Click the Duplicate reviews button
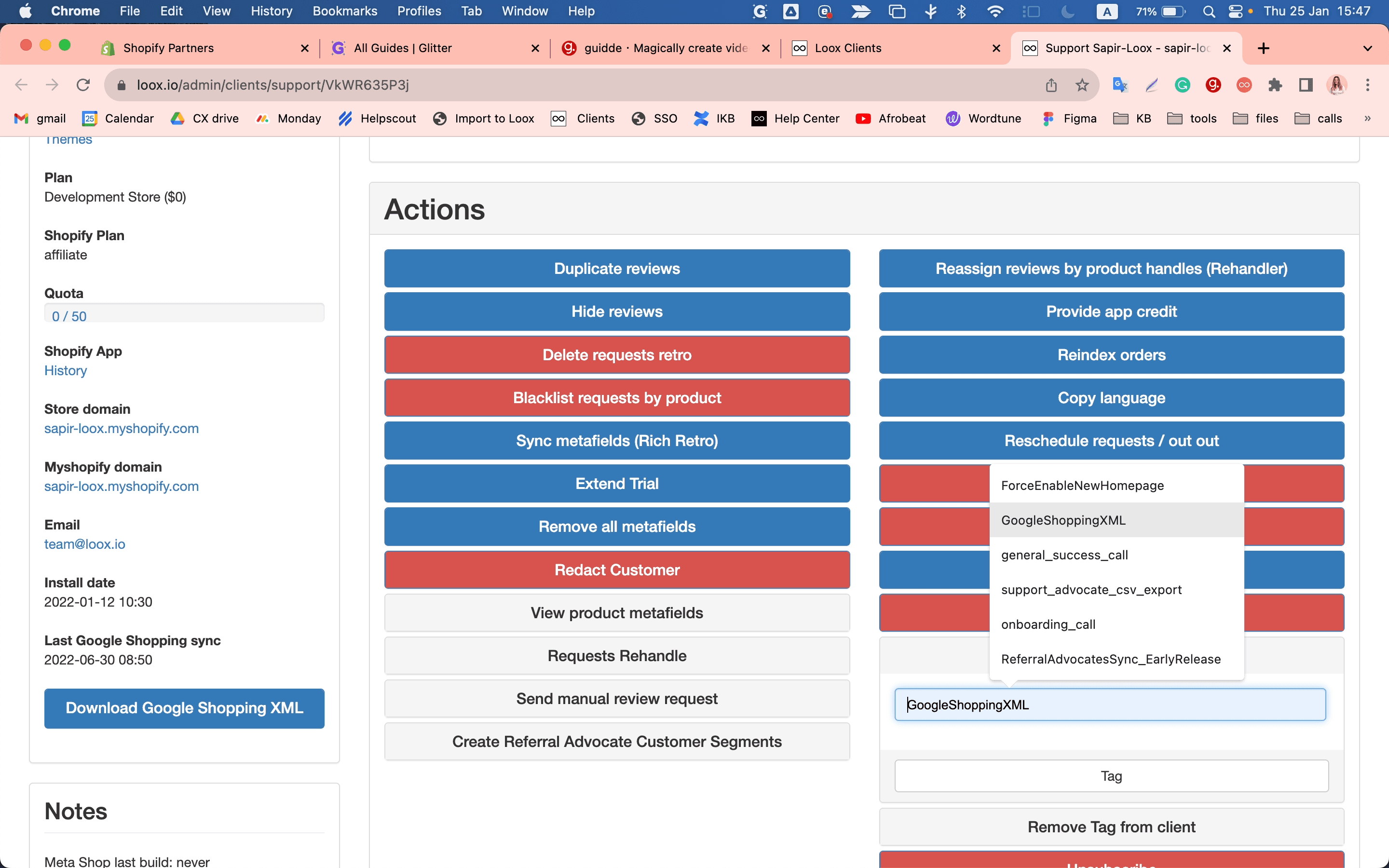This screenshot has height=868, width=1389. click(x=617, y=268)
